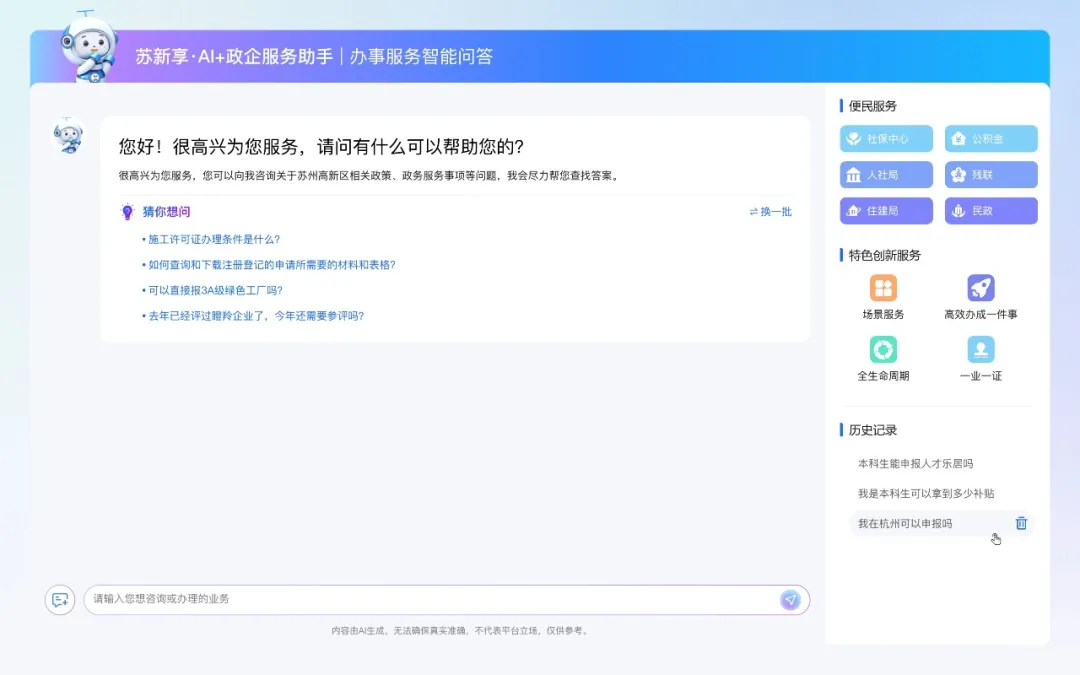Open the 民政 service button

(991, 211)
